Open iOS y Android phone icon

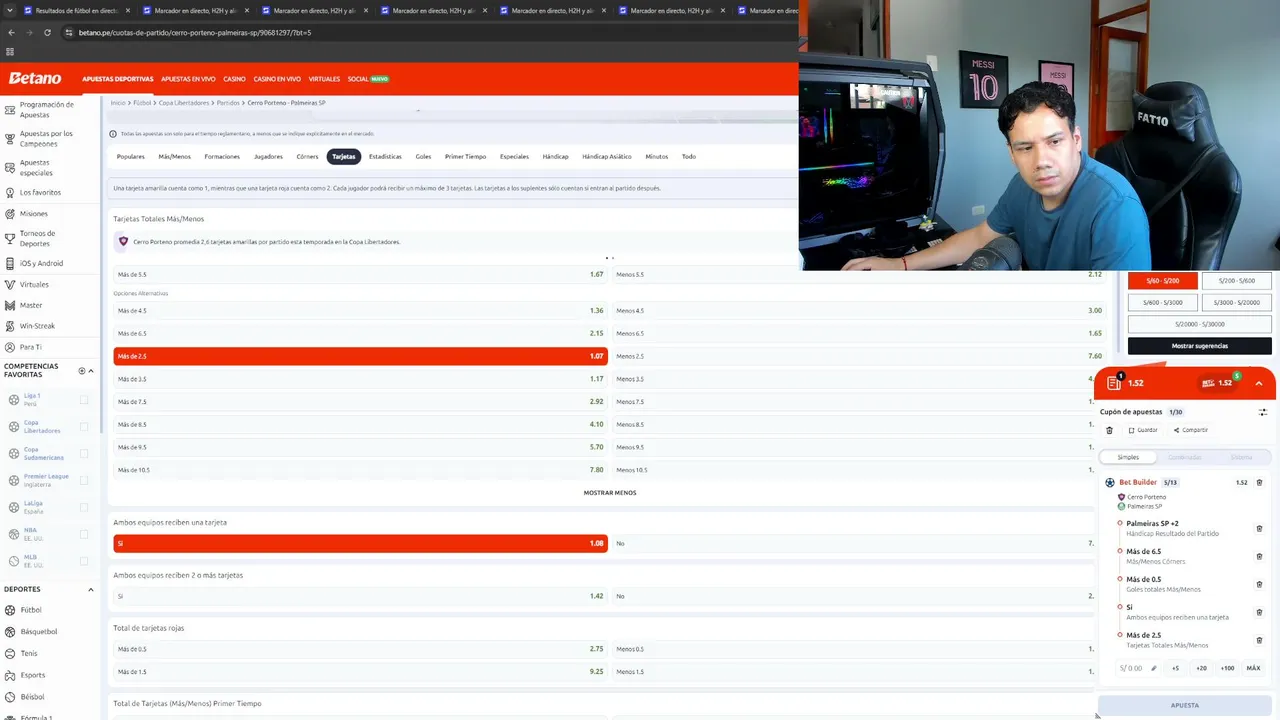pyautogui.click(x=10, y=263)
